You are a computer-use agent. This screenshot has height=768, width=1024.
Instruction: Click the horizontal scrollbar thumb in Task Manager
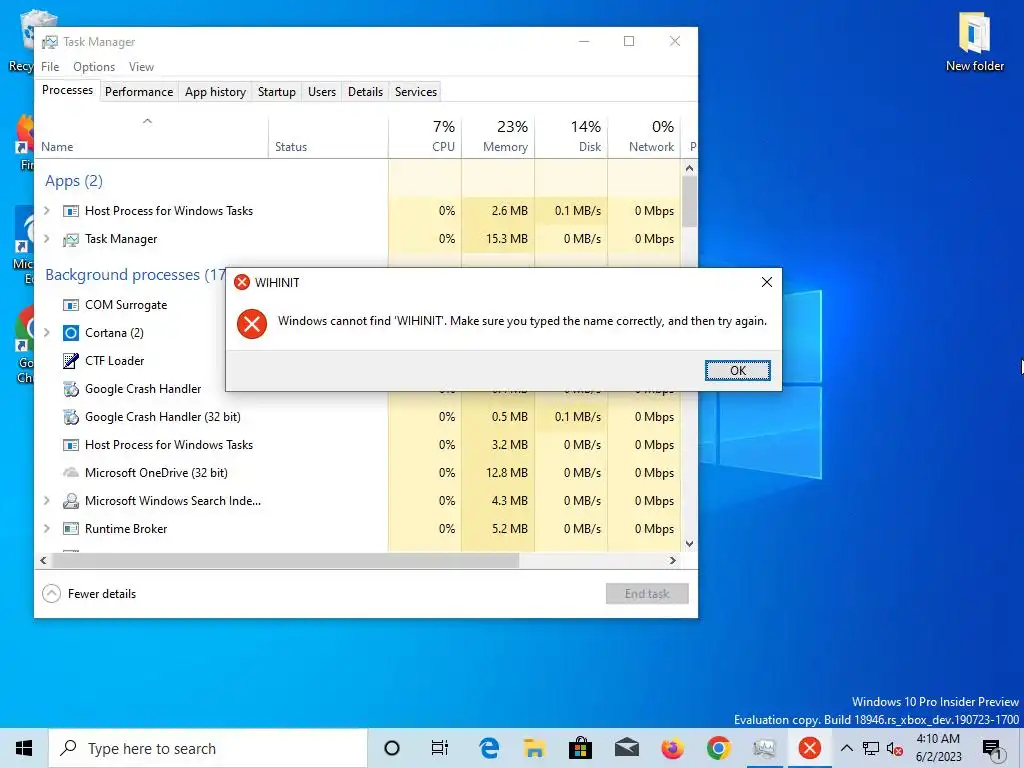[x=285, y=560]
